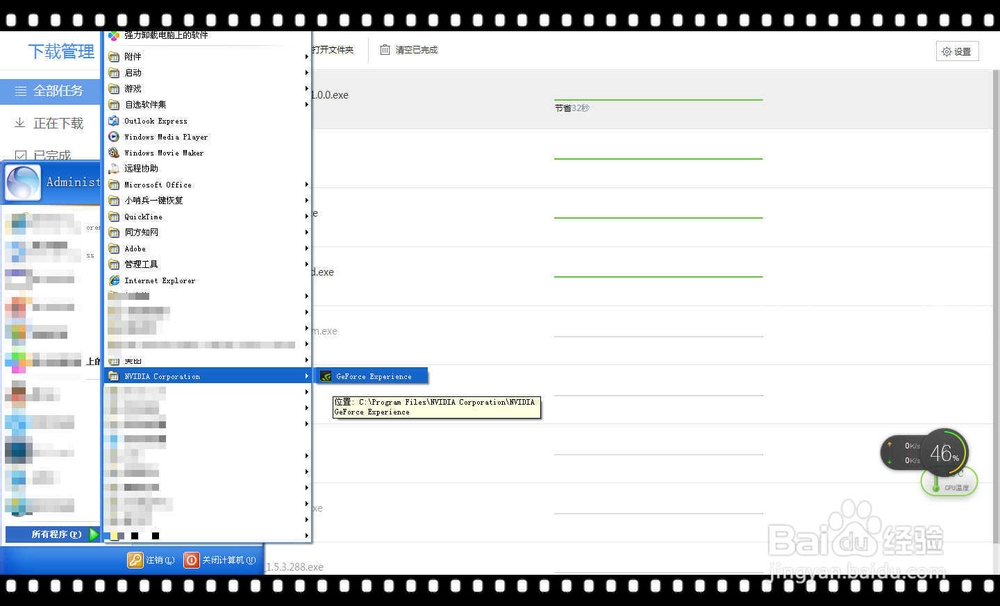Image resolution: width=1000 pixels, height=606 pixels.
Task: Click the 自选软件集 folder icon
Action: (x=114, y=105)
